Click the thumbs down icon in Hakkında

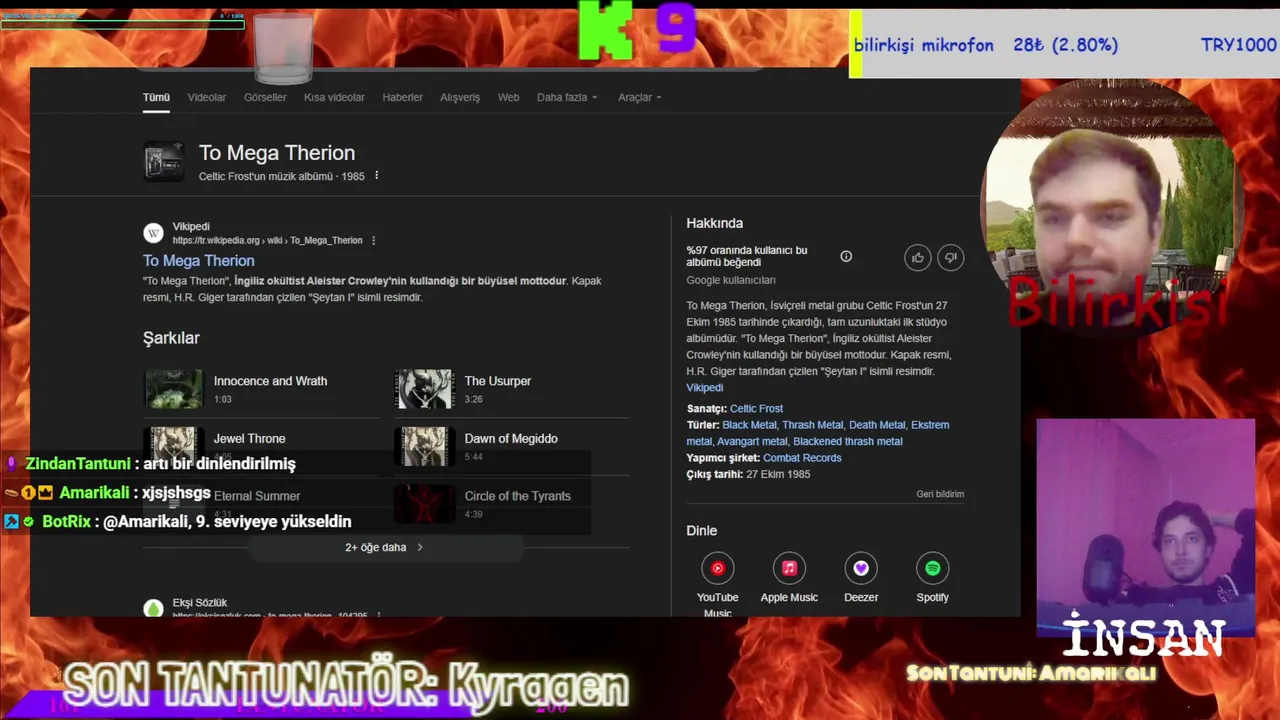tap(950, 258)
